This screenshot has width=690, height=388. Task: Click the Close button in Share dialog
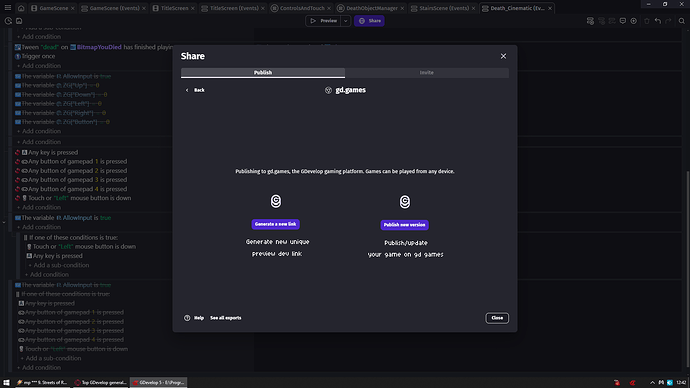click(x=497, y=318)
